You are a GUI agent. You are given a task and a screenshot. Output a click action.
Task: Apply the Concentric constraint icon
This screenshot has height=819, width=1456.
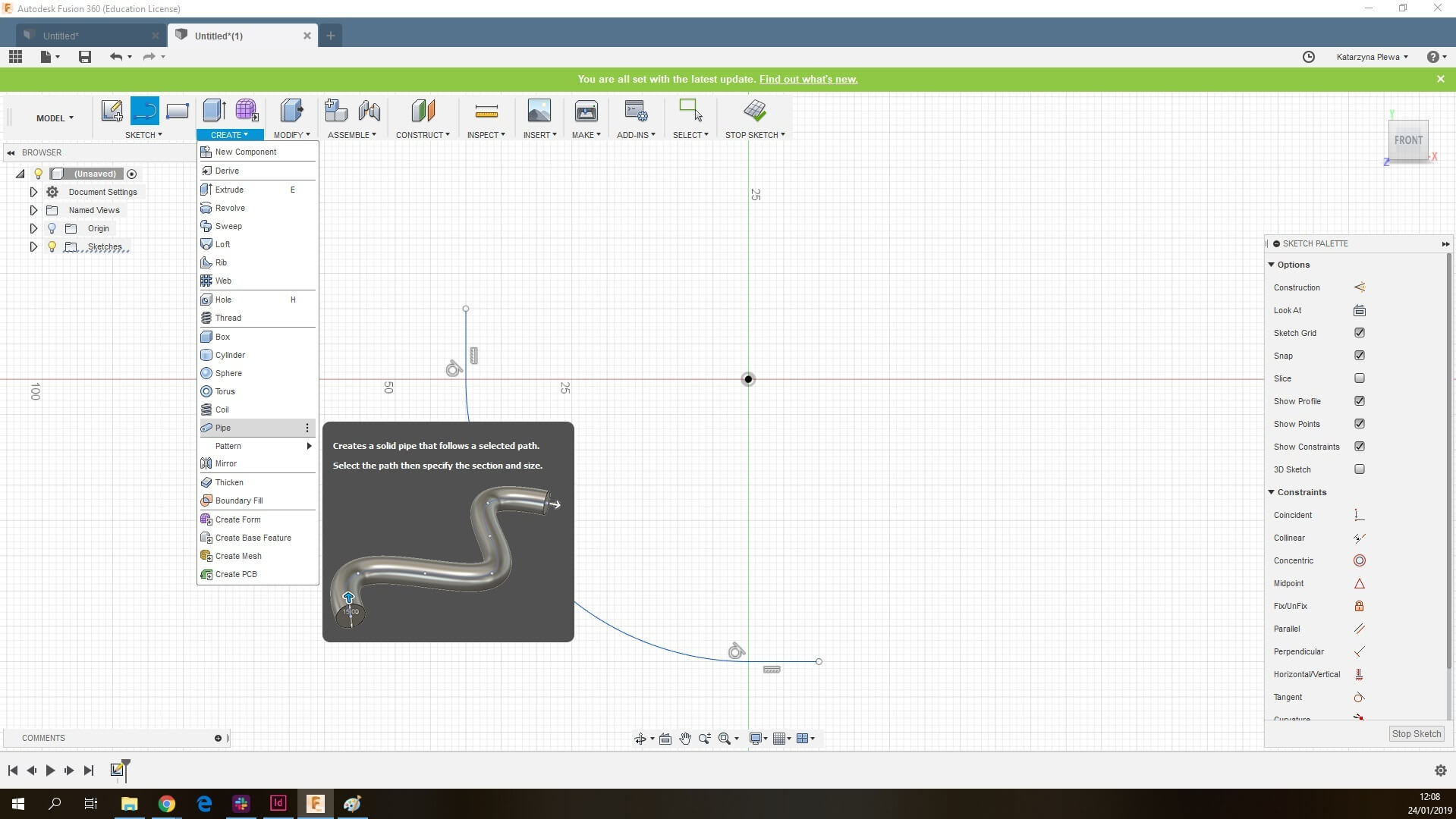pyautogui.click(x=1360, y=560)
